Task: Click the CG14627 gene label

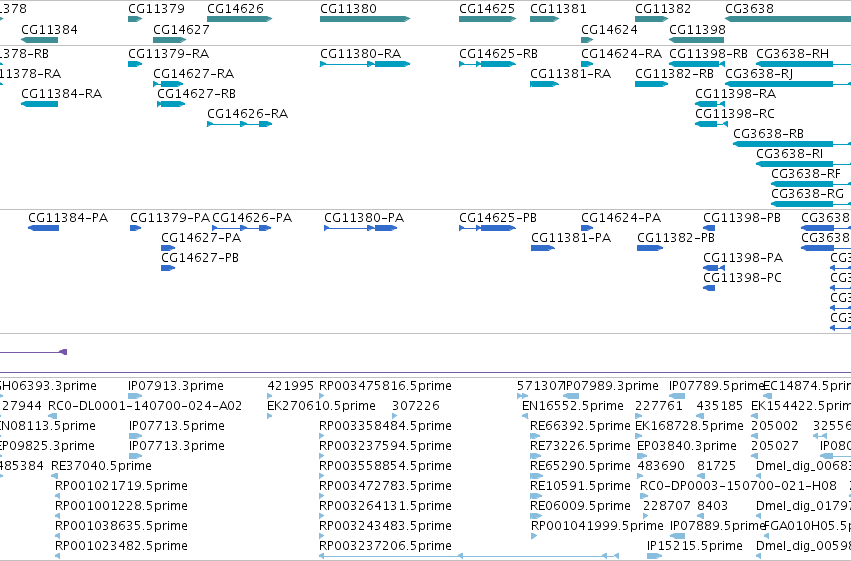Action: [181, 30]
